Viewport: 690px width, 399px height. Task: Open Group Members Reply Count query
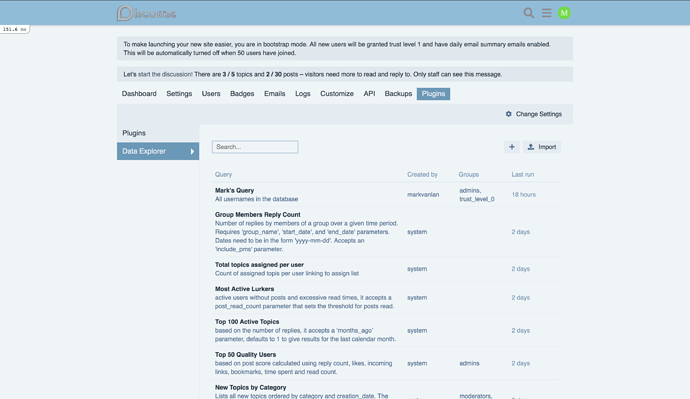[x=258, y=215]
